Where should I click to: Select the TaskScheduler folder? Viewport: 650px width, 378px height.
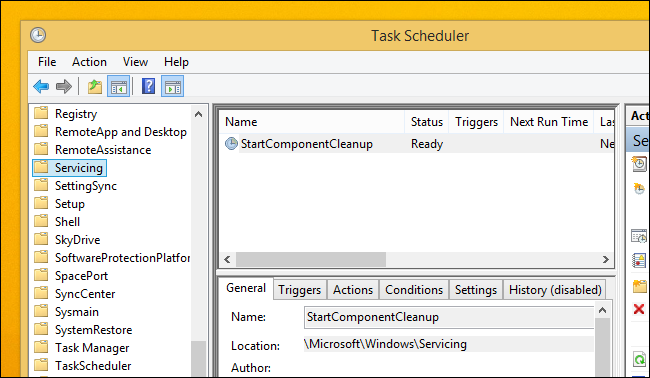click(x=93, y=366)
